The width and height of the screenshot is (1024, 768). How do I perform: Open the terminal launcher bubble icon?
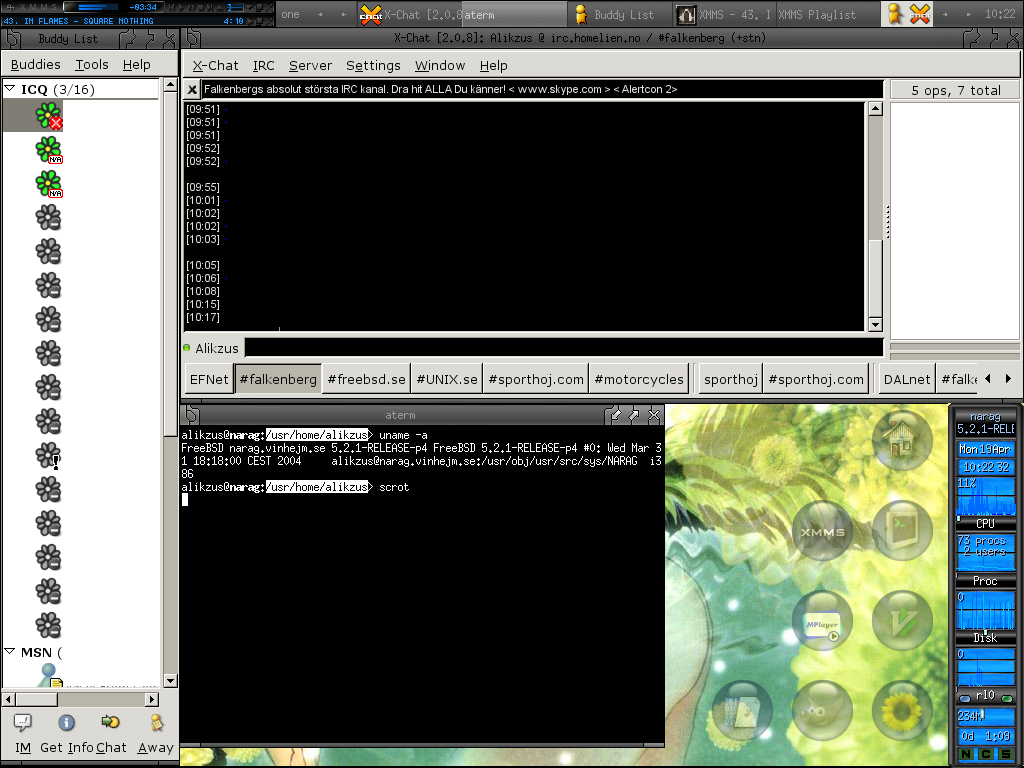click(903, 531)
